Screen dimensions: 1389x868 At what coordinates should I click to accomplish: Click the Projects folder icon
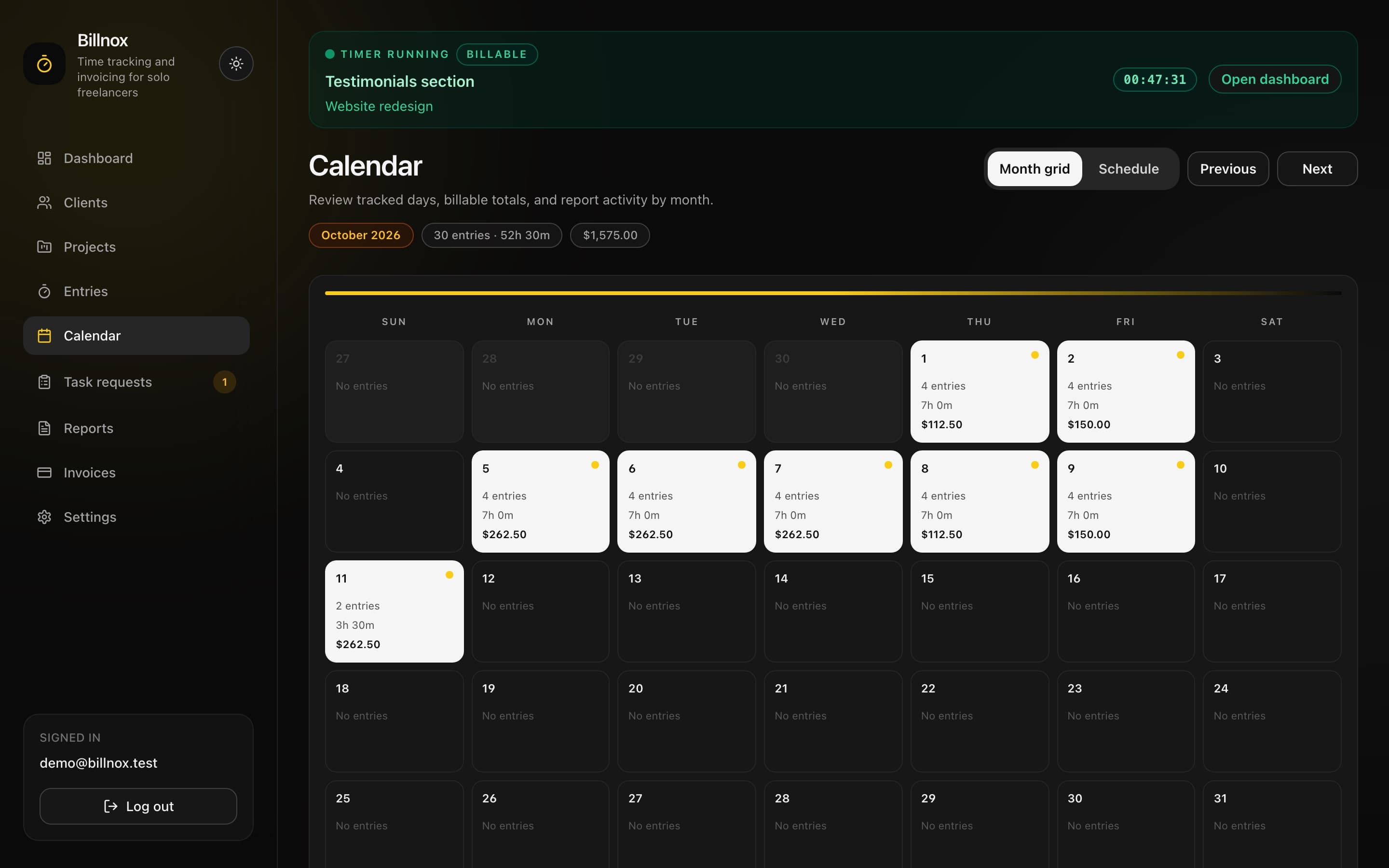coord(44,247)
